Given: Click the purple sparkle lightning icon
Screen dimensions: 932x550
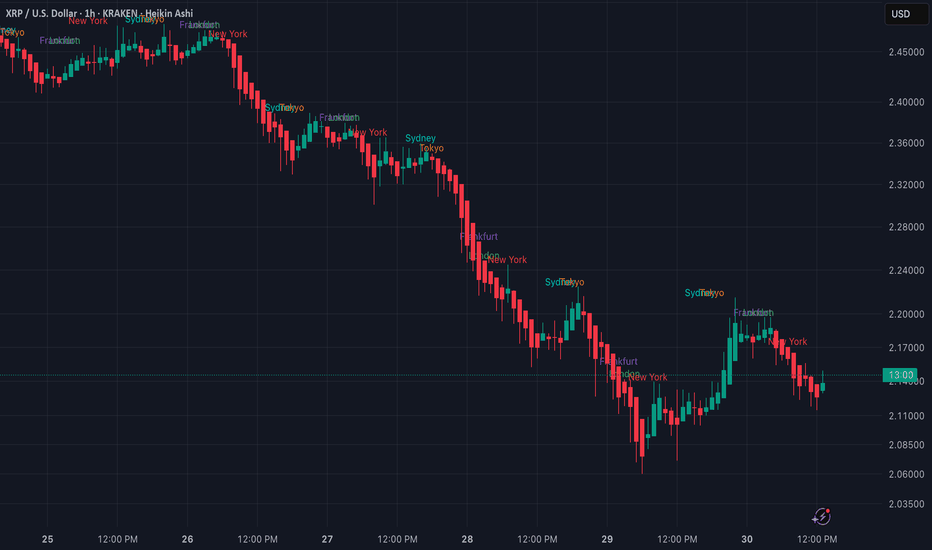Looking at the screenshot, I should tap(821, 516).
